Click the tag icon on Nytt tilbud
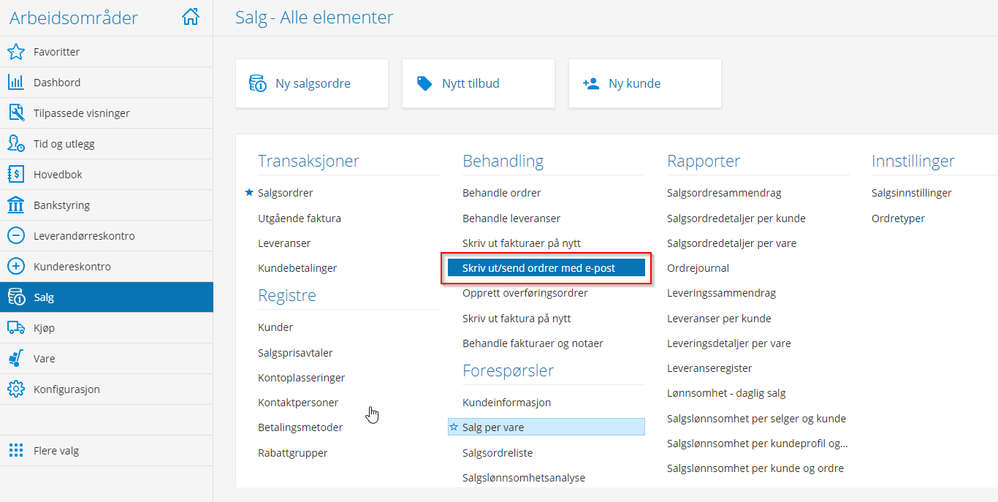This screenshot has height=502, width=998. tap(424, 83)
